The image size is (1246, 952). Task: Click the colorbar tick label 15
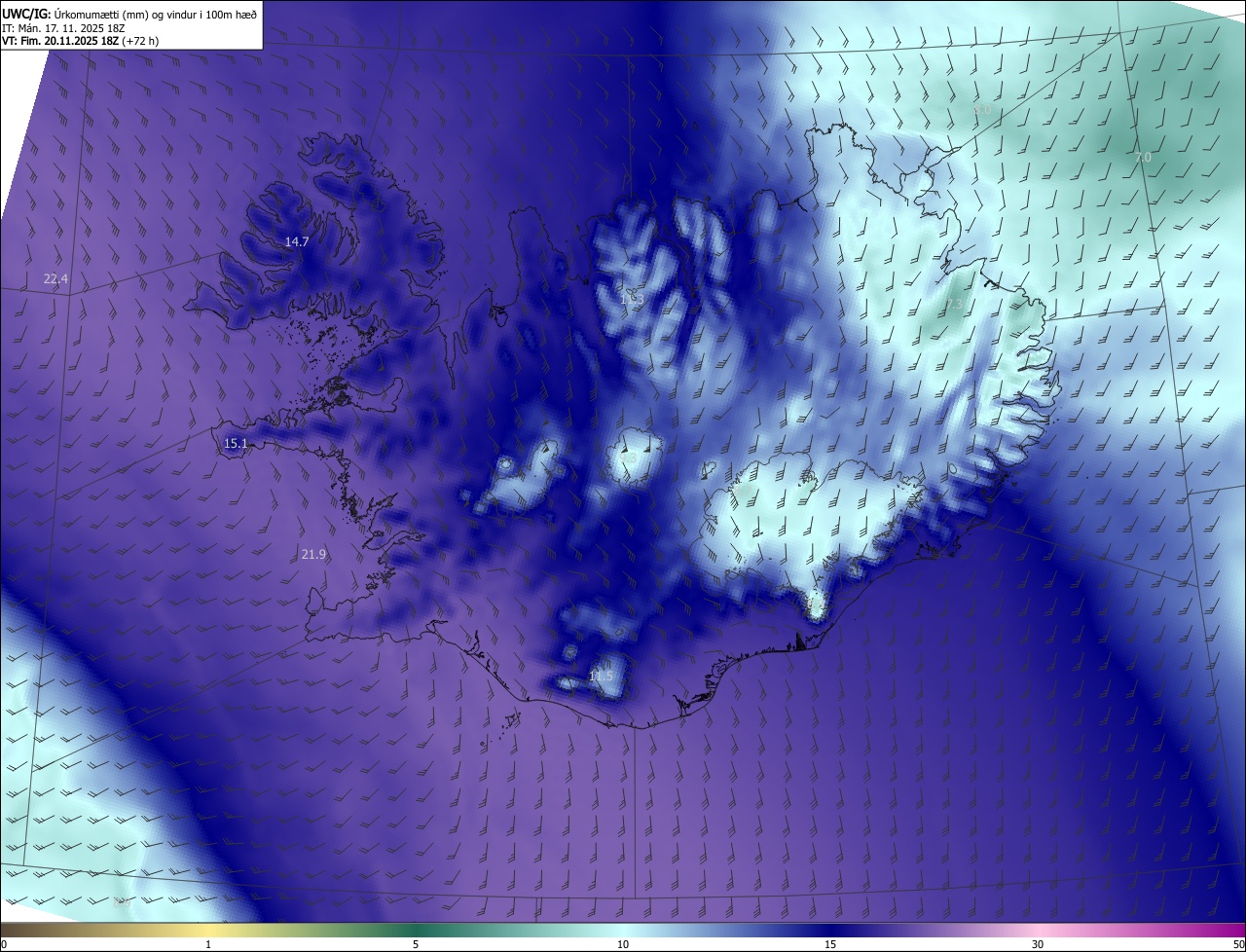[830, 944]
